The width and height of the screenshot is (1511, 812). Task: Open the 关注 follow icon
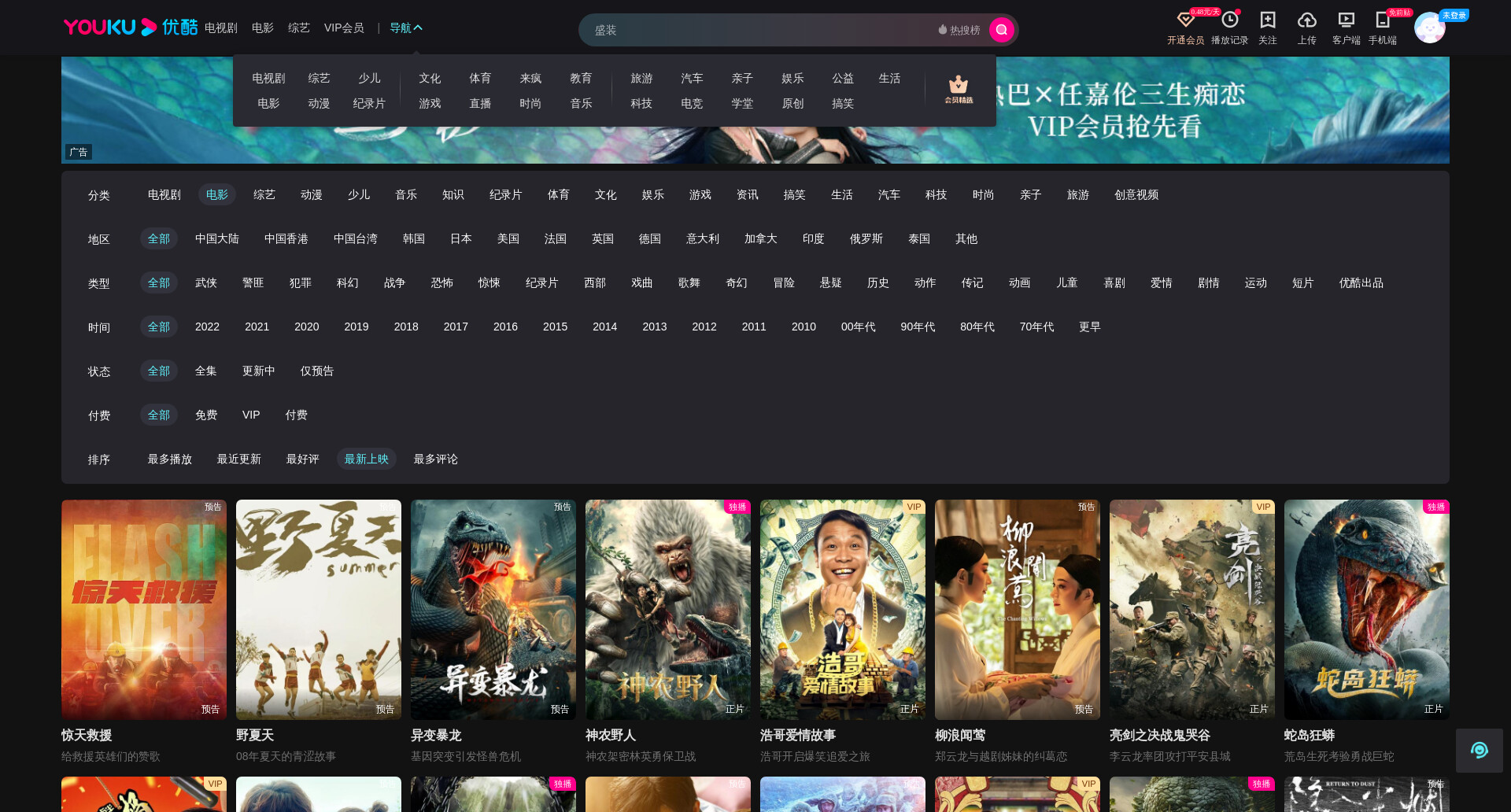1267,20
